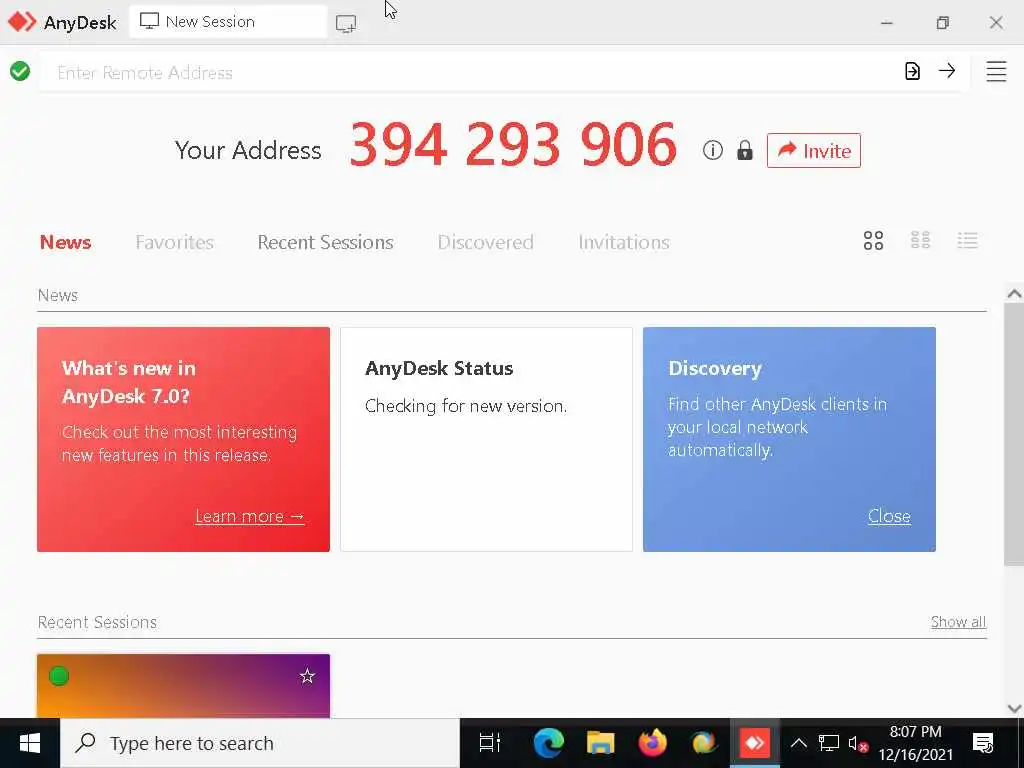Viewport: 1024px width, 768px height.
Task: Open the Windows Start menu
Action: [30, 743]
